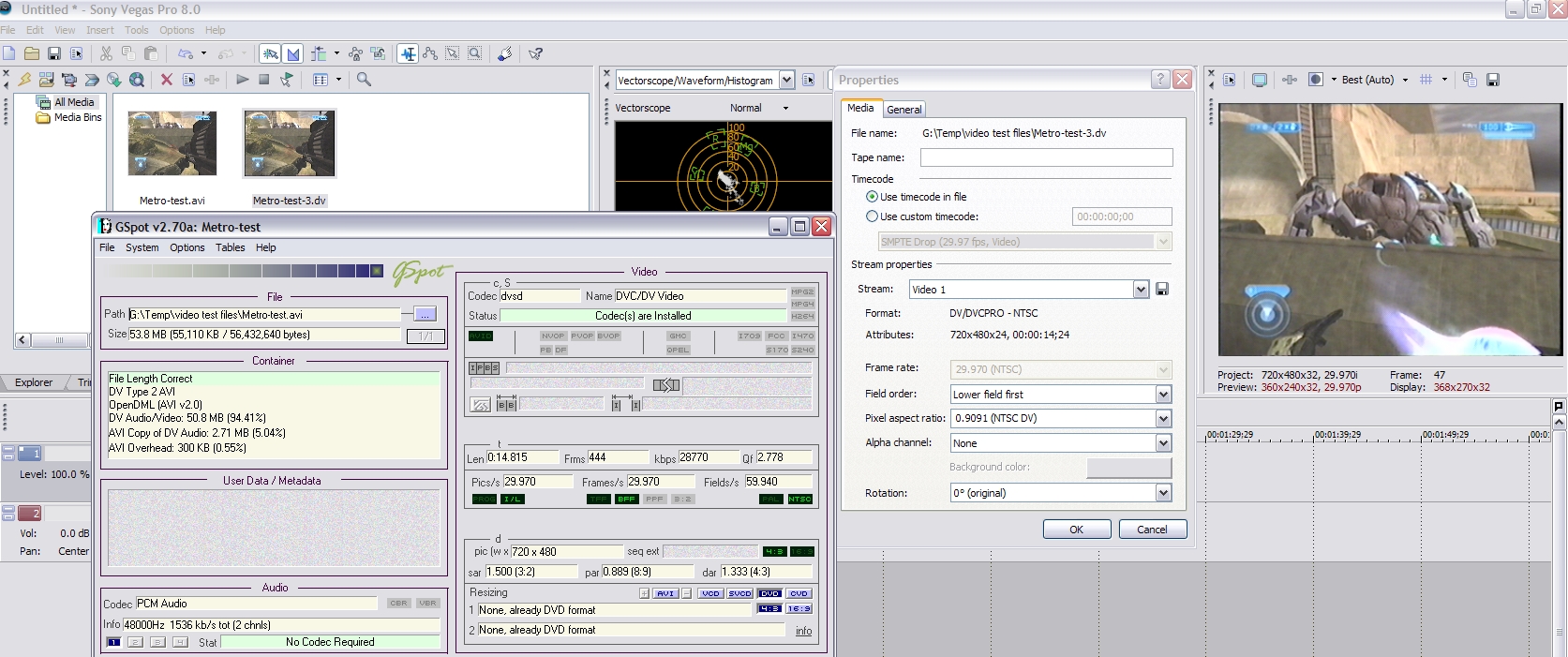The height and width of the screenshot is (657, 1568).
Task: Save snapshot with the preview toolbar floppy icon
Action: 1493,80
